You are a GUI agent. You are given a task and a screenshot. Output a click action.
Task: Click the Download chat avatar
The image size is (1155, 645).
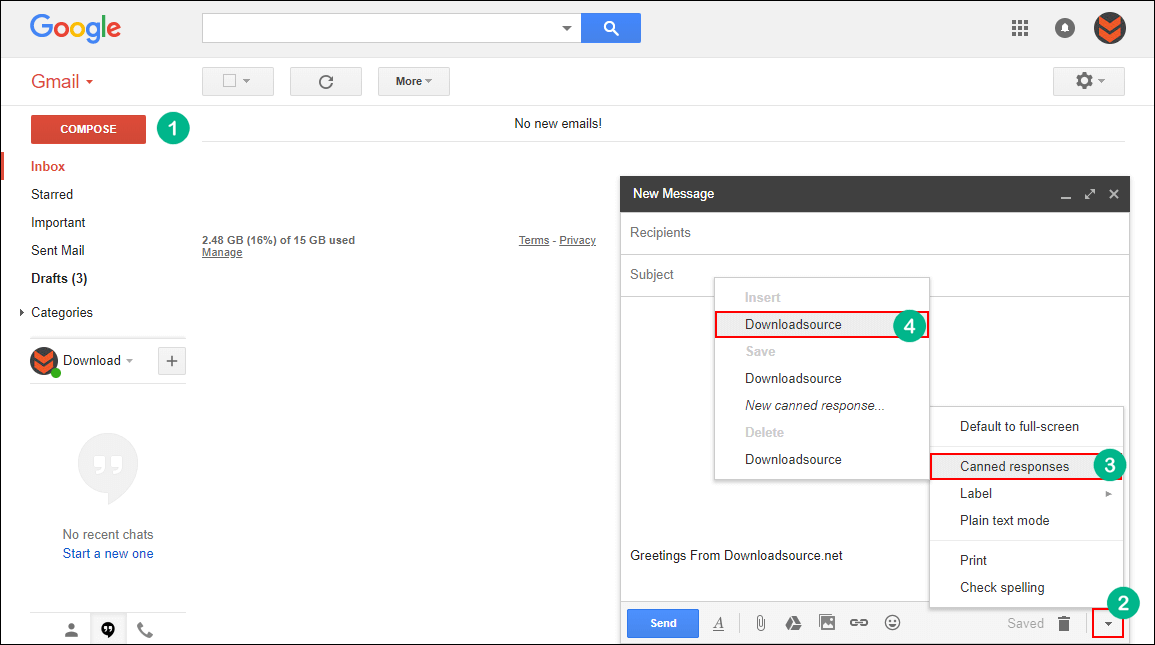(44, 361)
